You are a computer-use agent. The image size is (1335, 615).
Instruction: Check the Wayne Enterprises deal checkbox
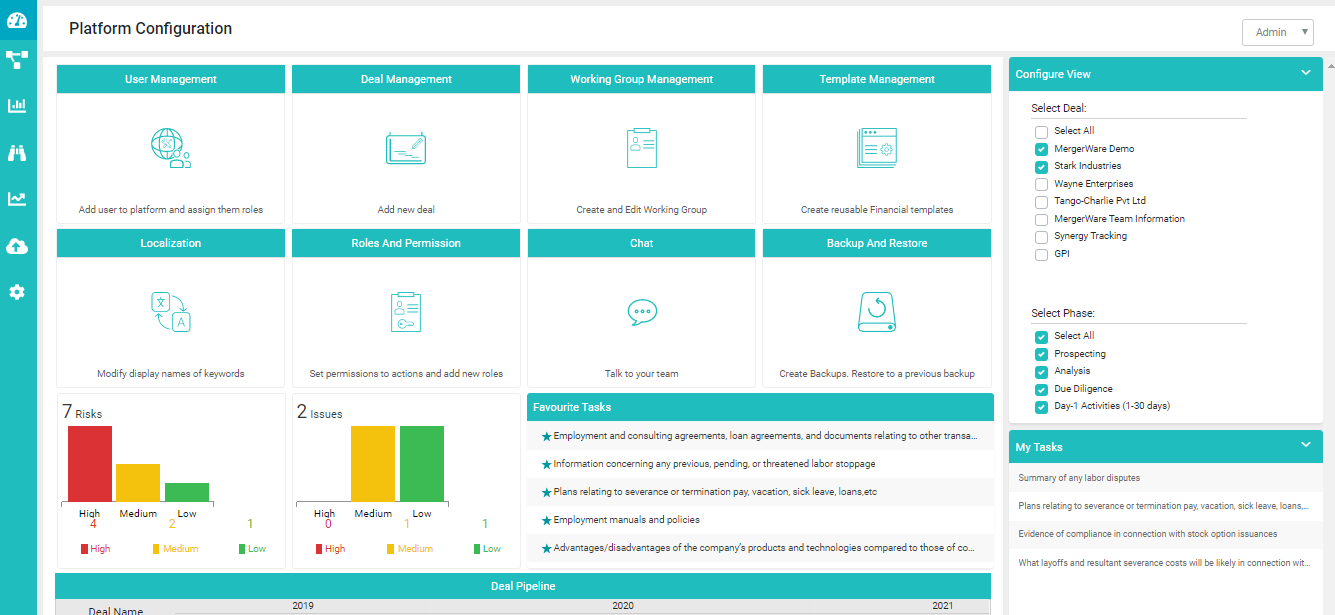click(1040, 184)
